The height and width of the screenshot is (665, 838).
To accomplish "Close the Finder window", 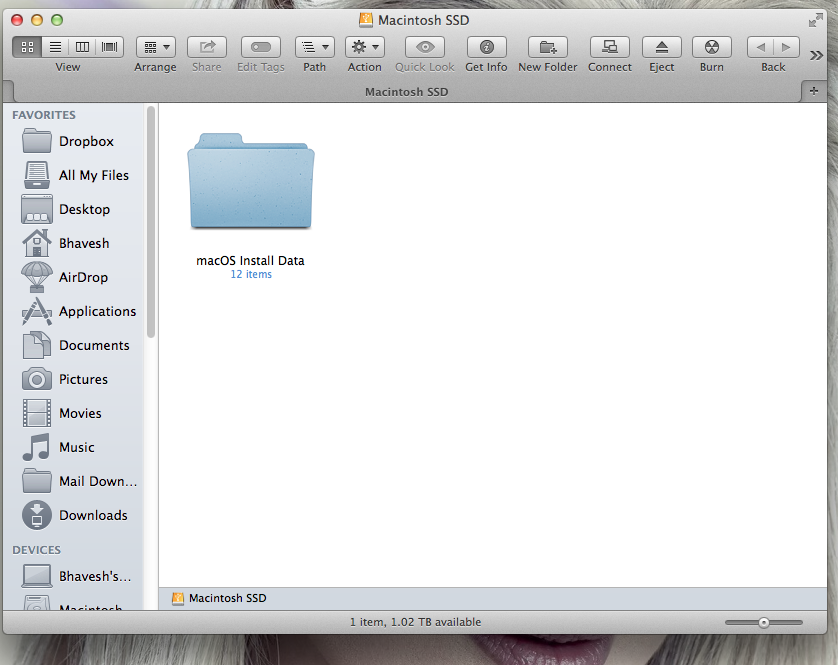I will pyautogui.click(x=17, y=20).
